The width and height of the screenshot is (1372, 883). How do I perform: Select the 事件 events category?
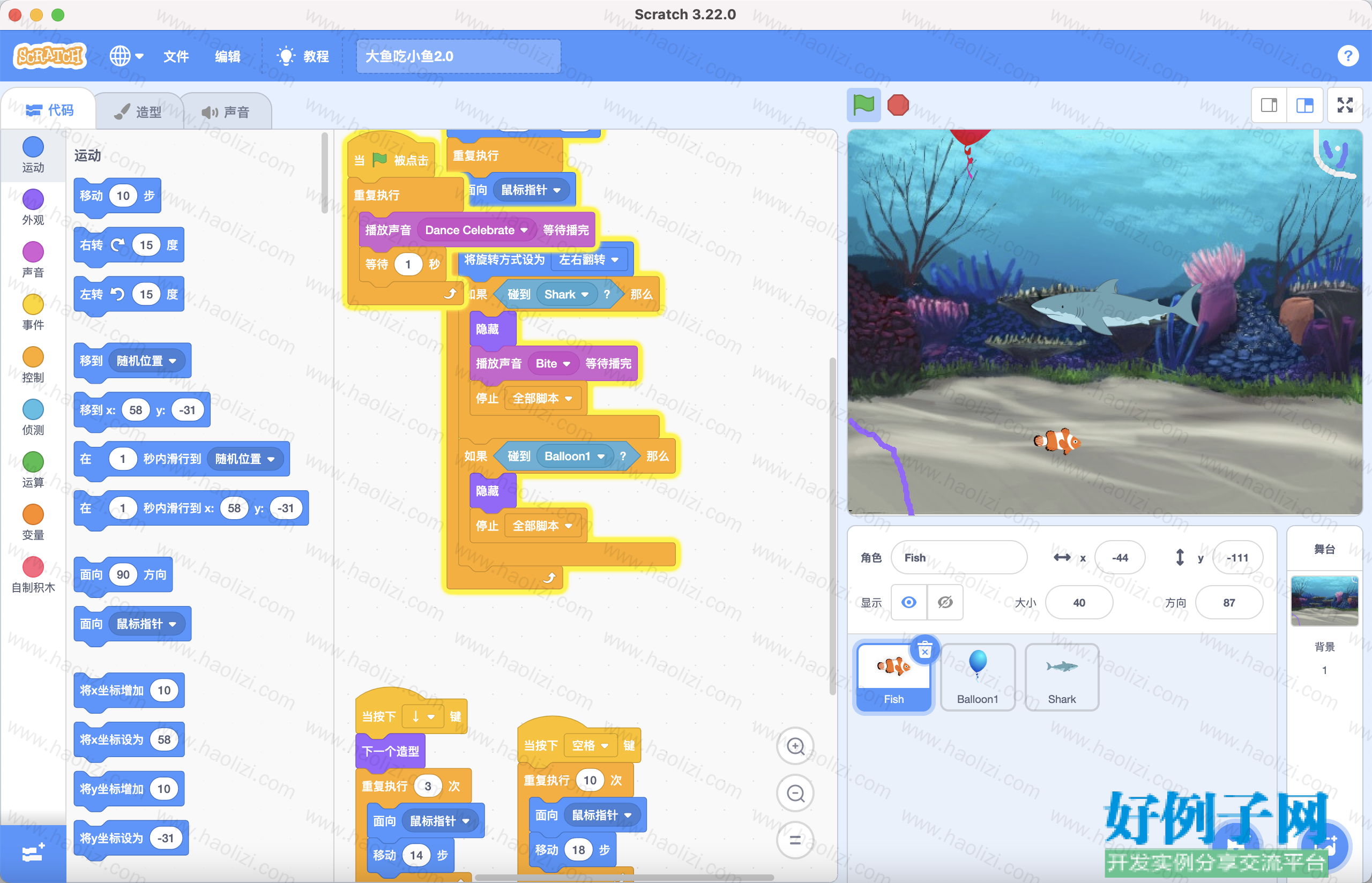pyautogui.click(x=33, y=313)
